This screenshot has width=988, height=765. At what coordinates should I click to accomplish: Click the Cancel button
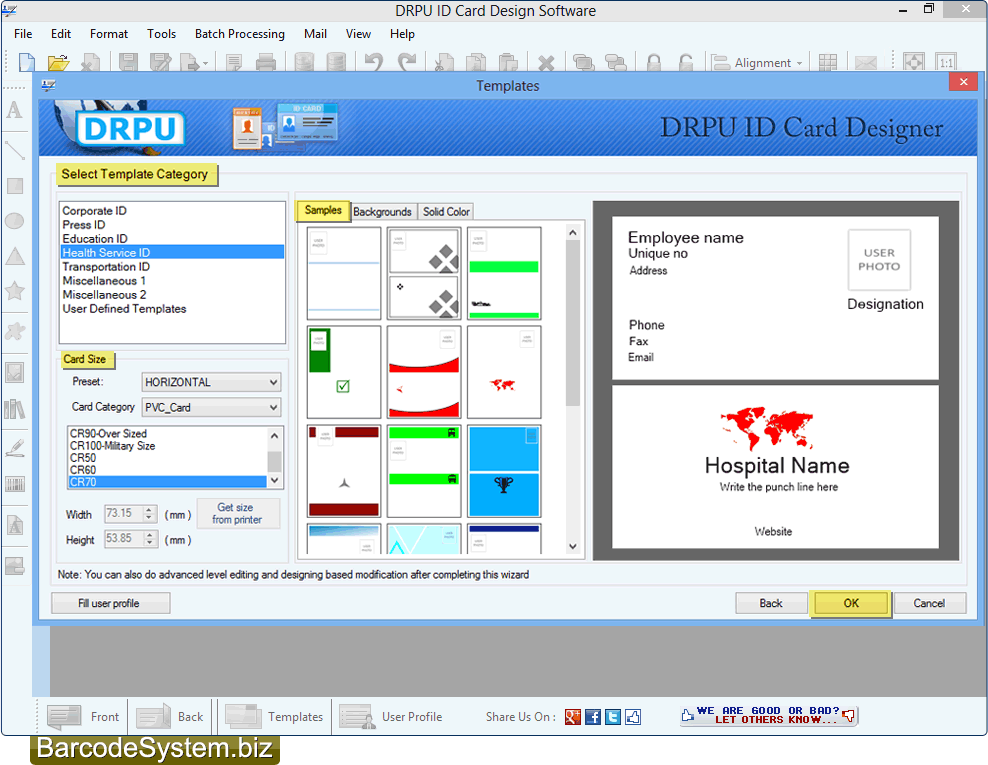929,603
